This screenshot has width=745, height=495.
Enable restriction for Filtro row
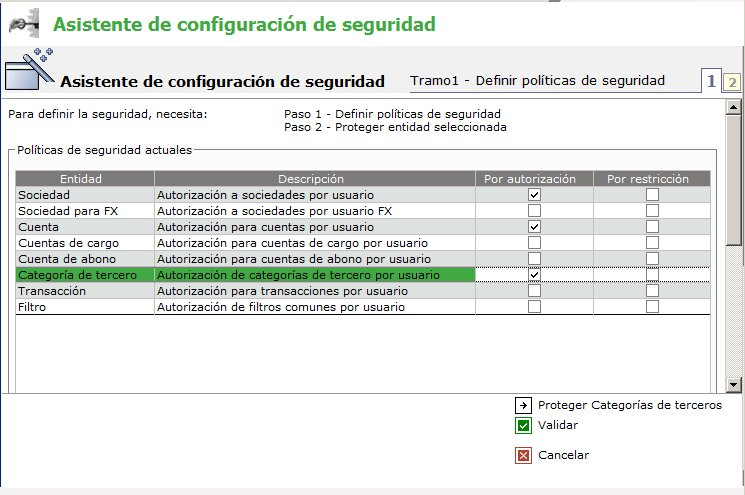[x=652, y=307]
